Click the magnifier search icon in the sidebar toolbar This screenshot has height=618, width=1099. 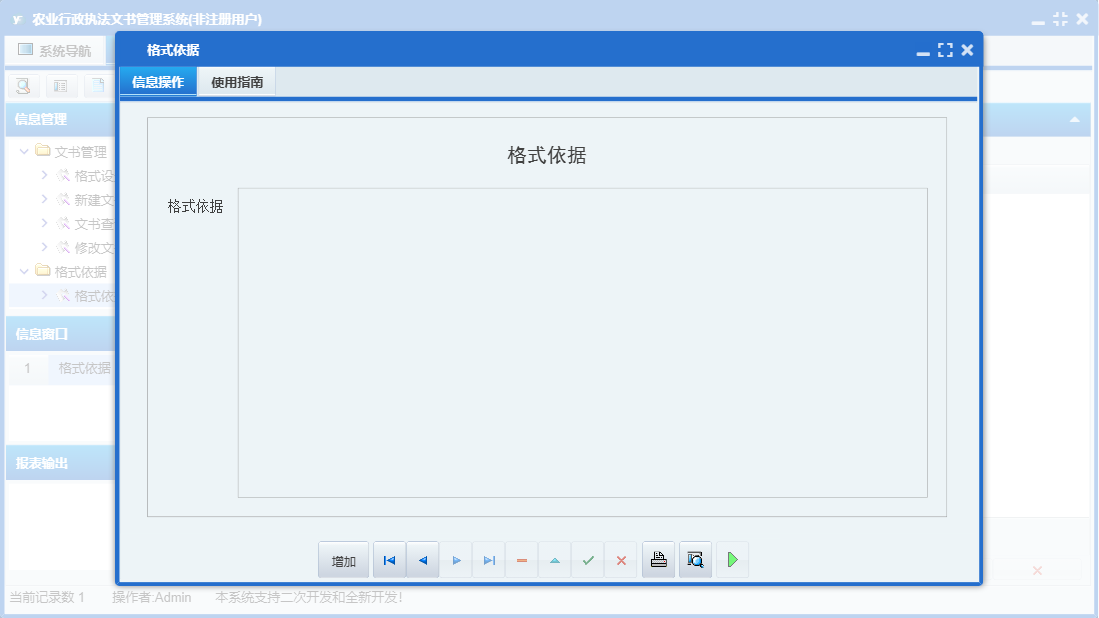pyautogui.click(x=24, y=86)
